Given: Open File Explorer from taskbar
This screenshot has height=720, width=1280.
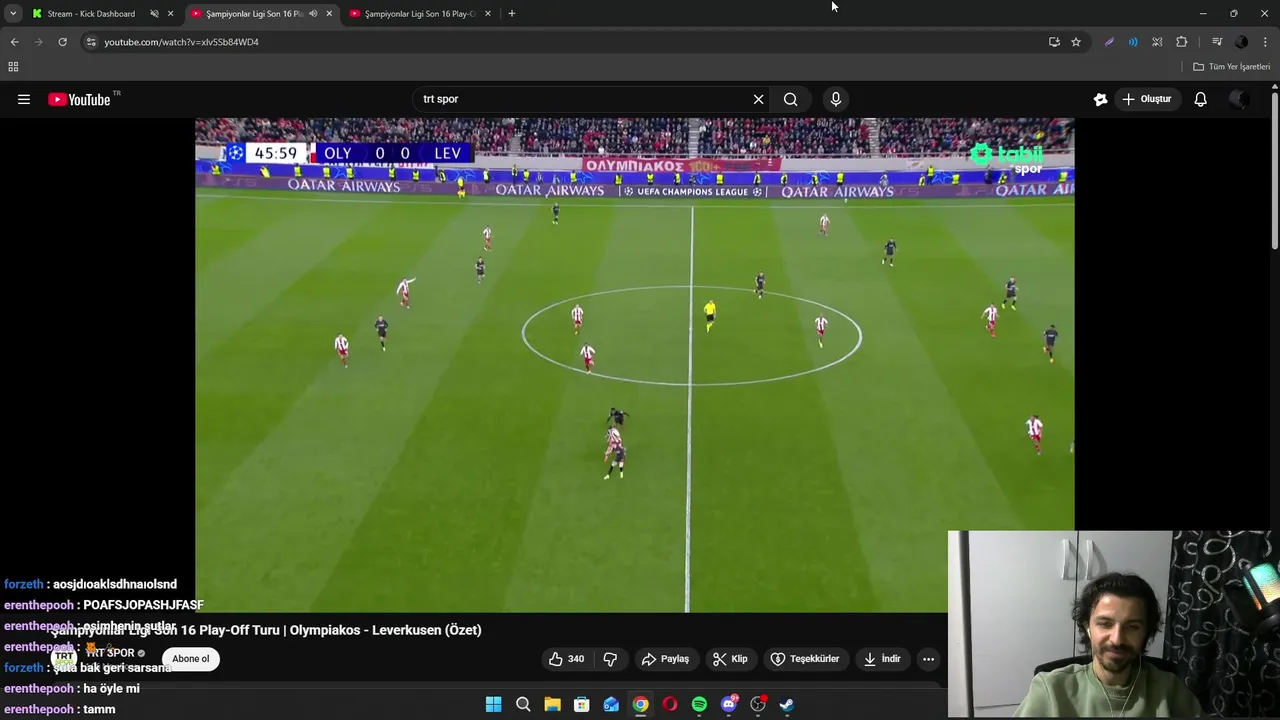Looking at the screenshot, I should [552, 704].
